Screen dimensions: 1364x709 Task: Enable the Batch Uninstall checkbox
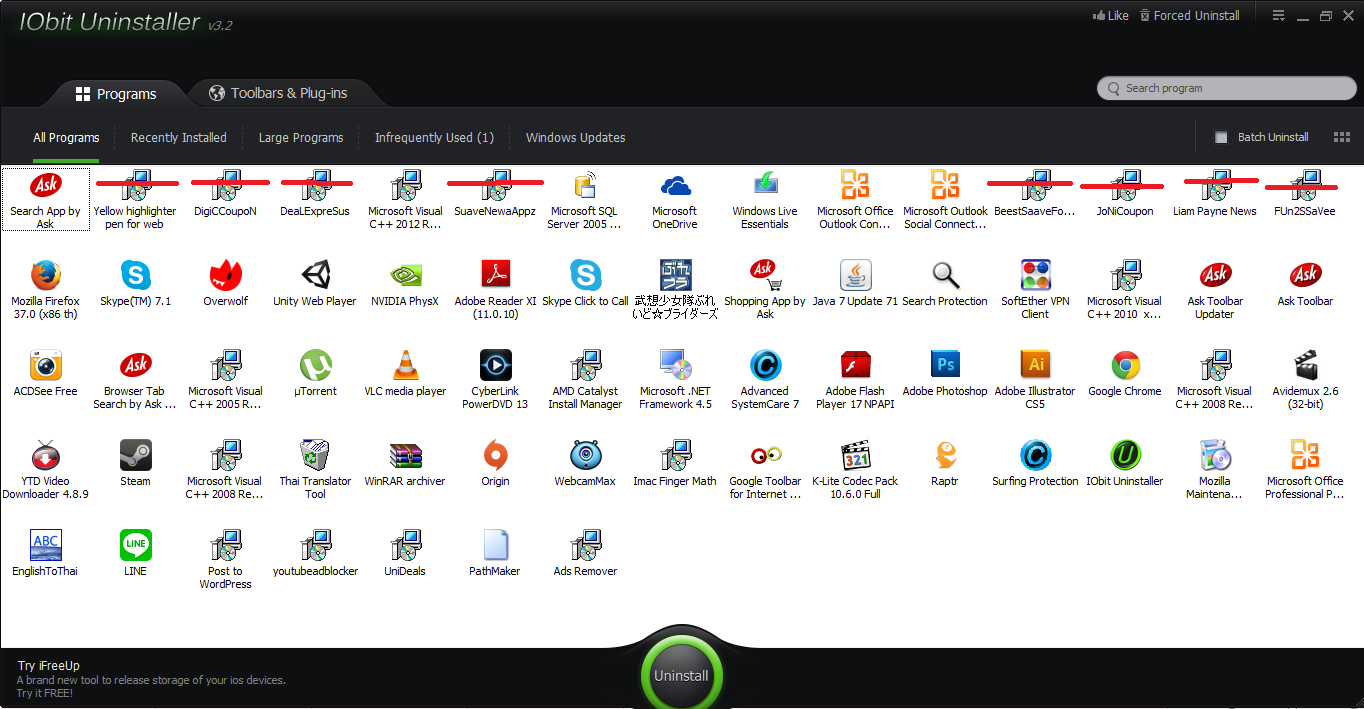click(x=1220, y=137)
